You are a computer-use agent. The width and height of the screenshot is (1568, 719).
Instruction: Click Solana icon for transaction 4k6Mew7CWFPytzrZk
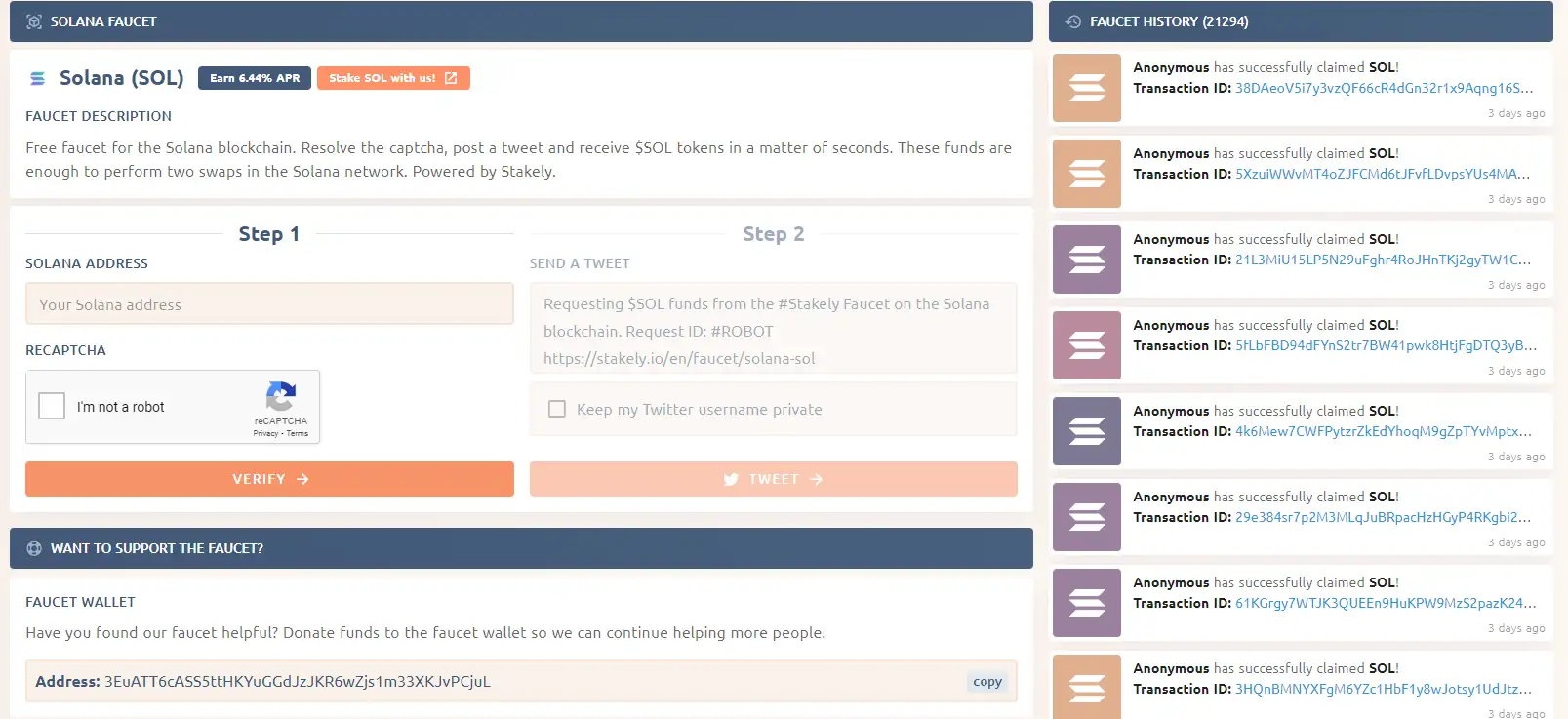[x=1087, y=431]
